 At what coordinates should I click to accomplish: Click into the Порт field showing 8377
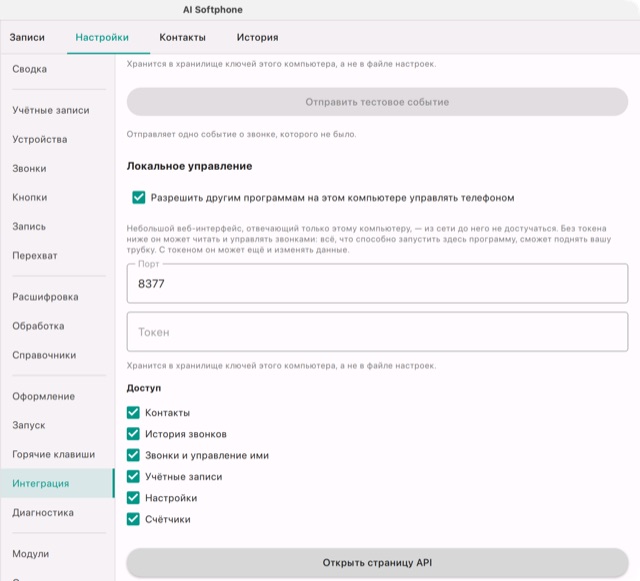coord(377,283)
